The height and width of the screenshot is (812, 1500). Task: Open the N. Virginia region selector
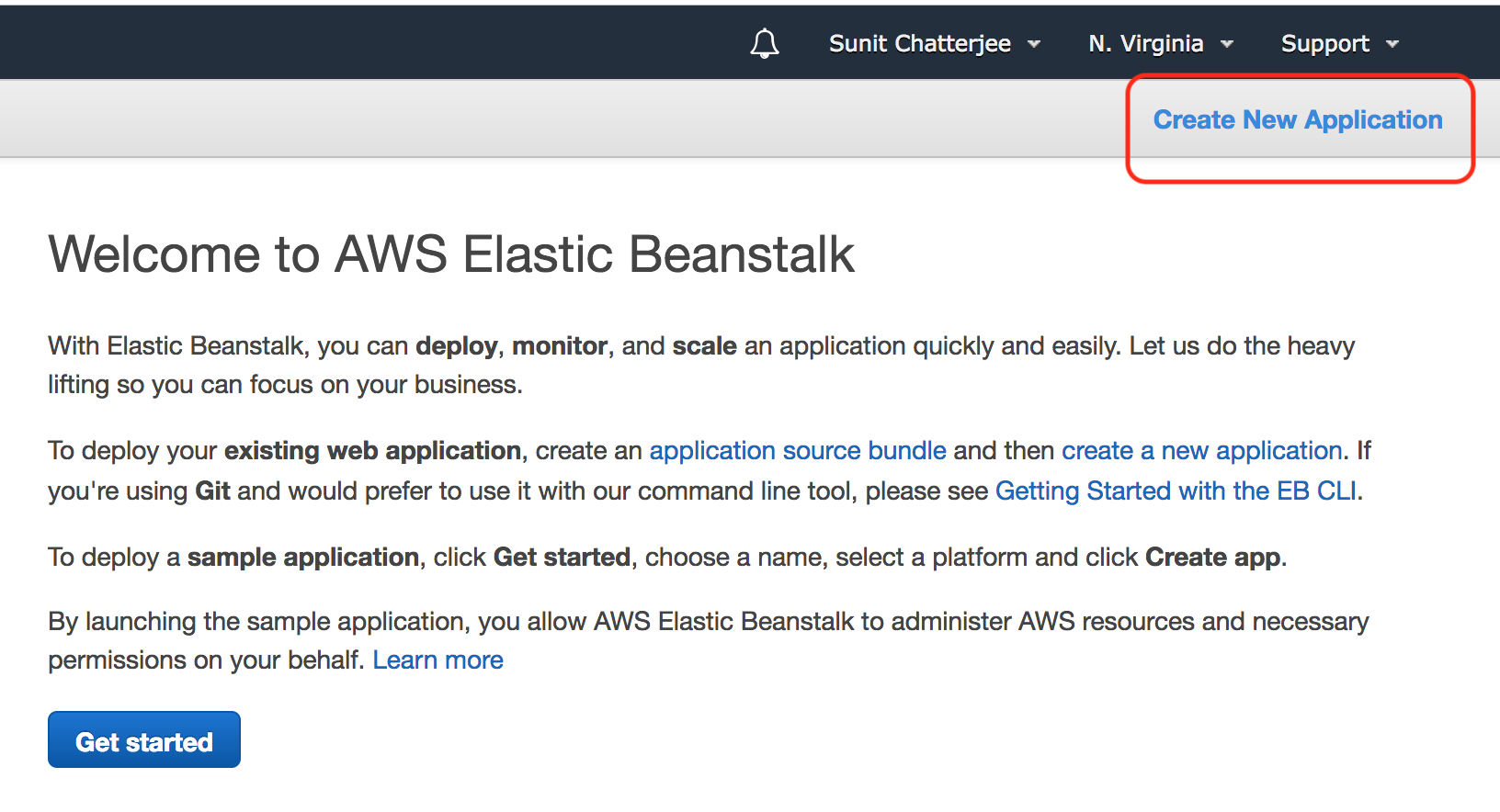point(1145,43)
